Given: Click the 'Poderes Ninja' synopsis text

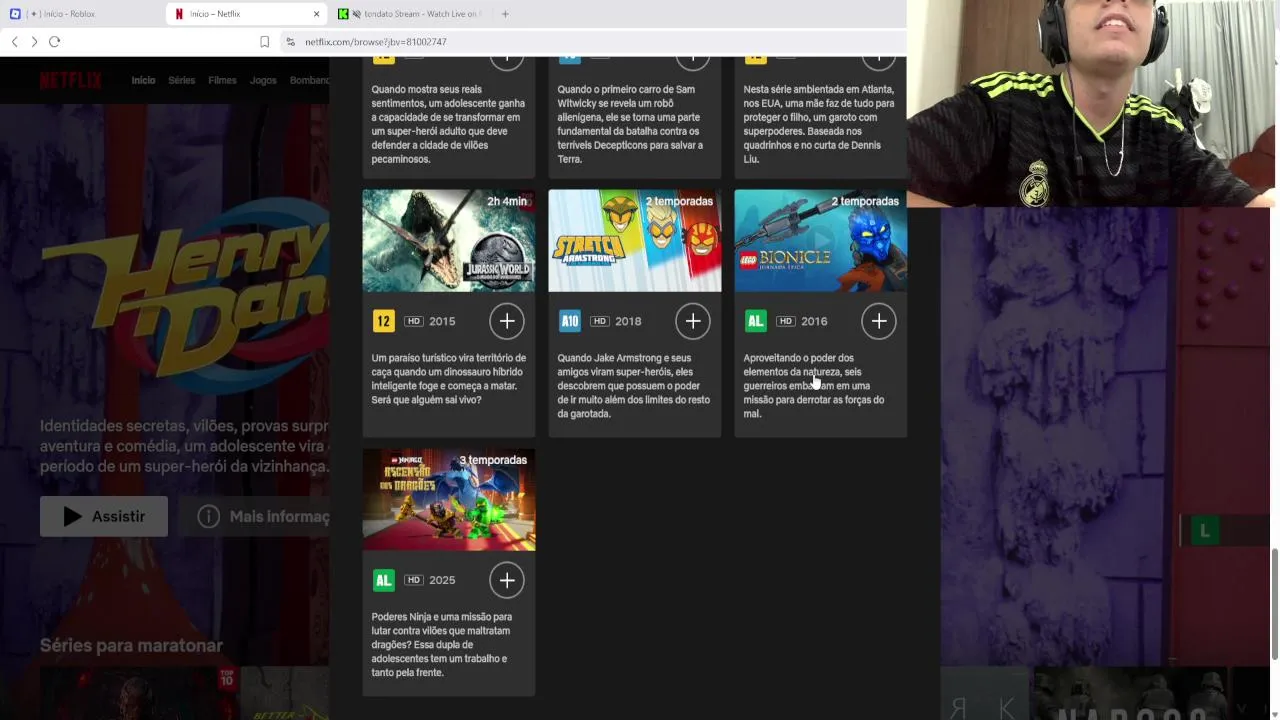Looking at the screenshot, I should click(x=441, y=645).
